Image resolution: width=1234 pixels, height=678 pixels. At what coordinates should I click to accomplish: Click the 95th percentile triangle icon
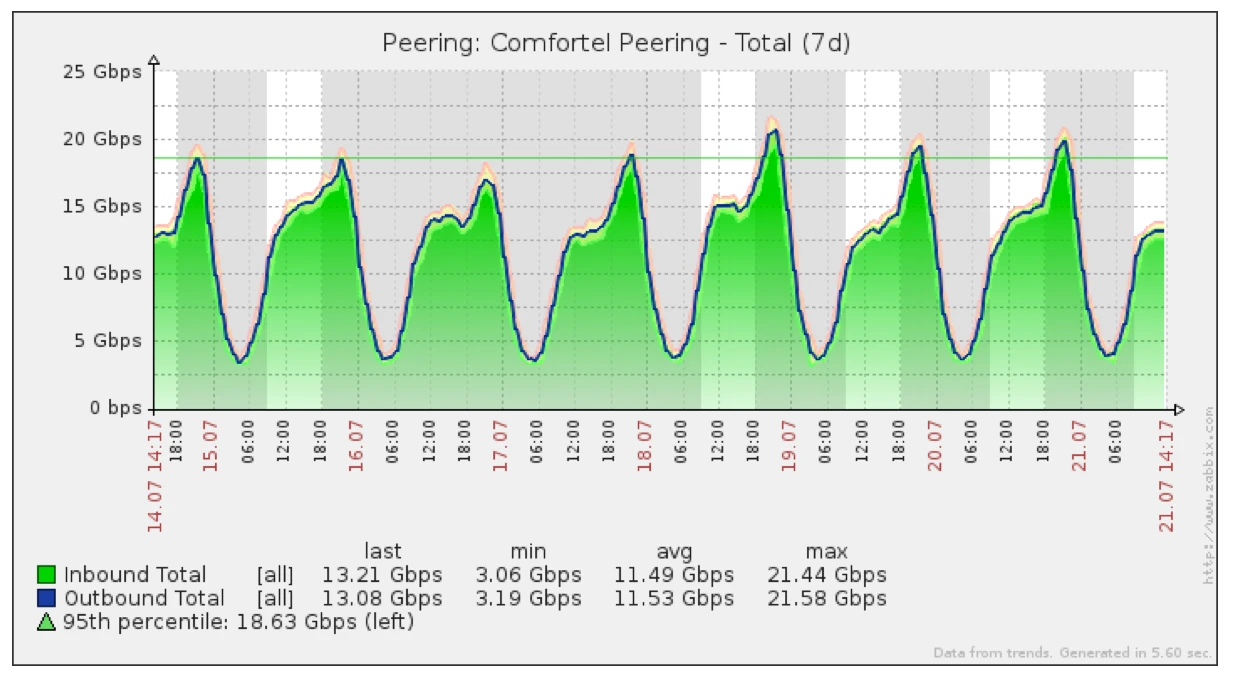[x=45, y=622]
